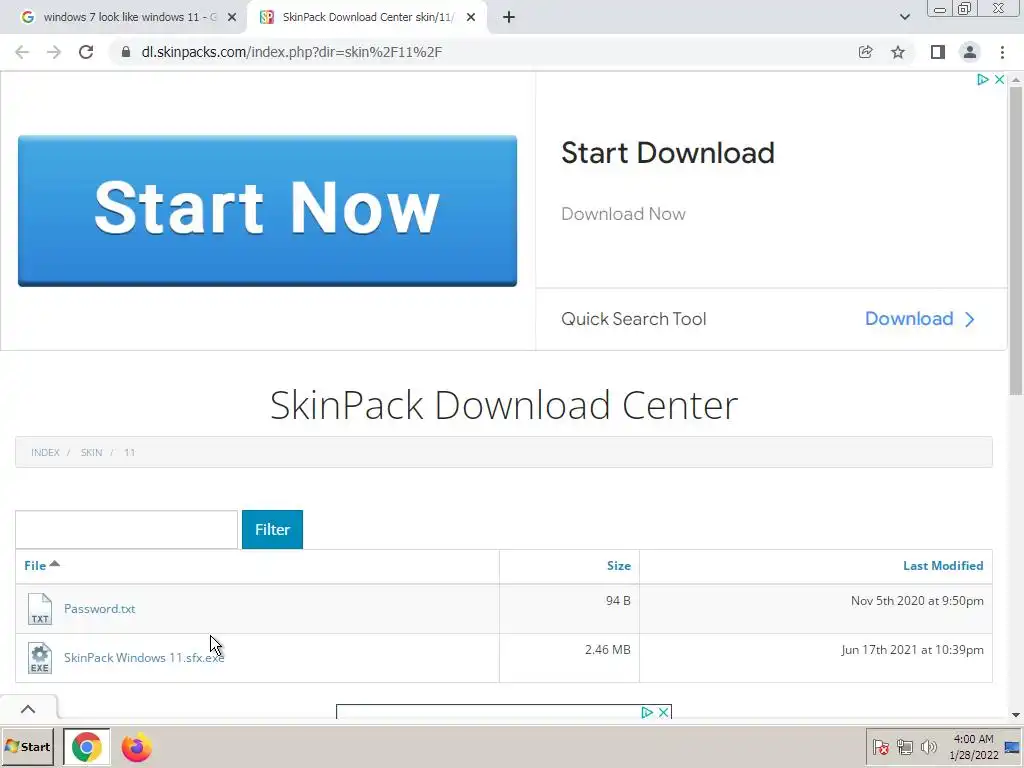
Task: Click the TXT file icon for Password.txt
Action: pyautogui.click(x=40, y=609)
